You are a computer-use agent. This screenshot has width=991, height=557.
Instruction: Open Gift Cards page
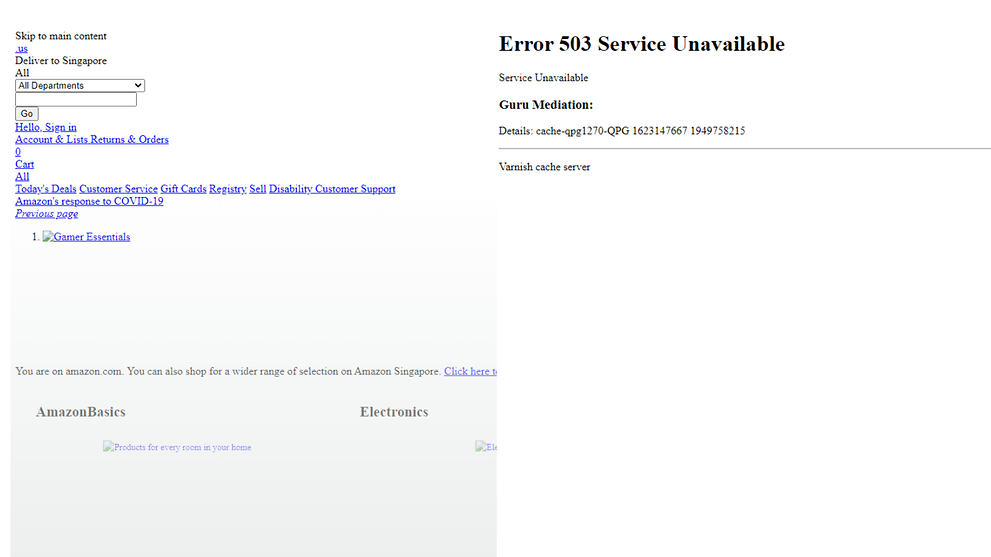point(183,189)
